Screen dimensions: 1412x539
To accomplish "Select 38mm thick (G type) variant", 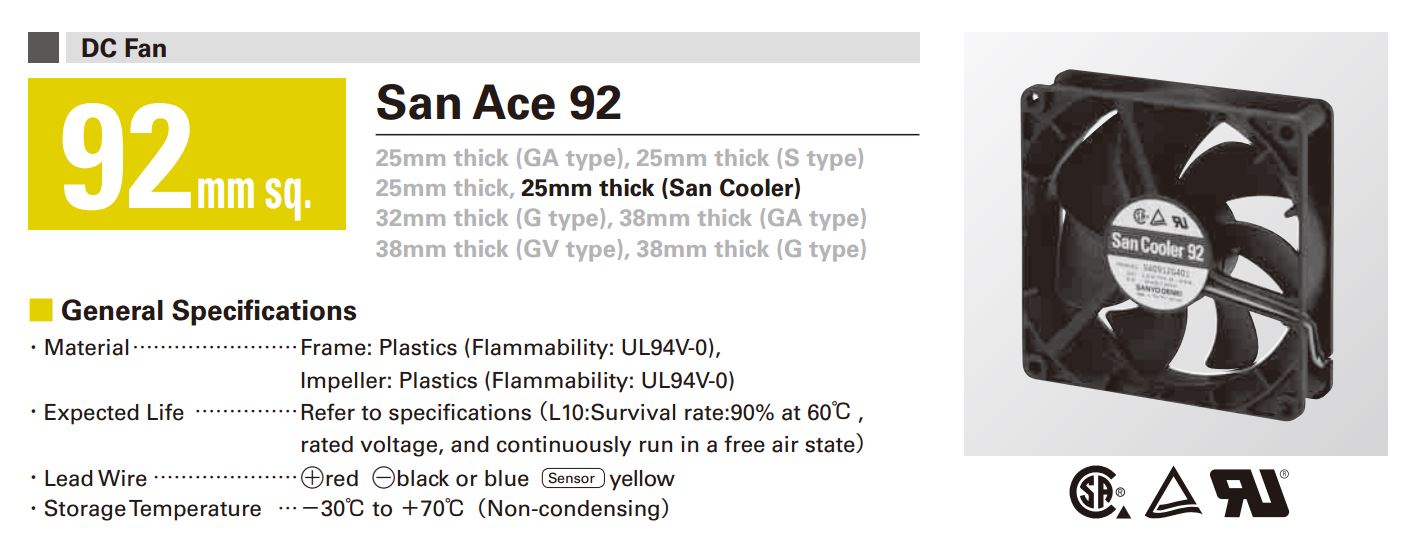I will click(x=751, y=248).
